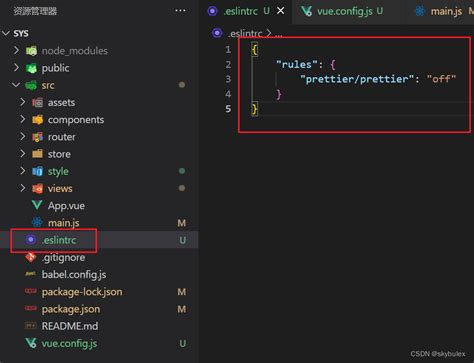This screenshot has height=363, width=474.
Task: Click the Vue icon beside App.vue
Action: click(x=37, y=205)
